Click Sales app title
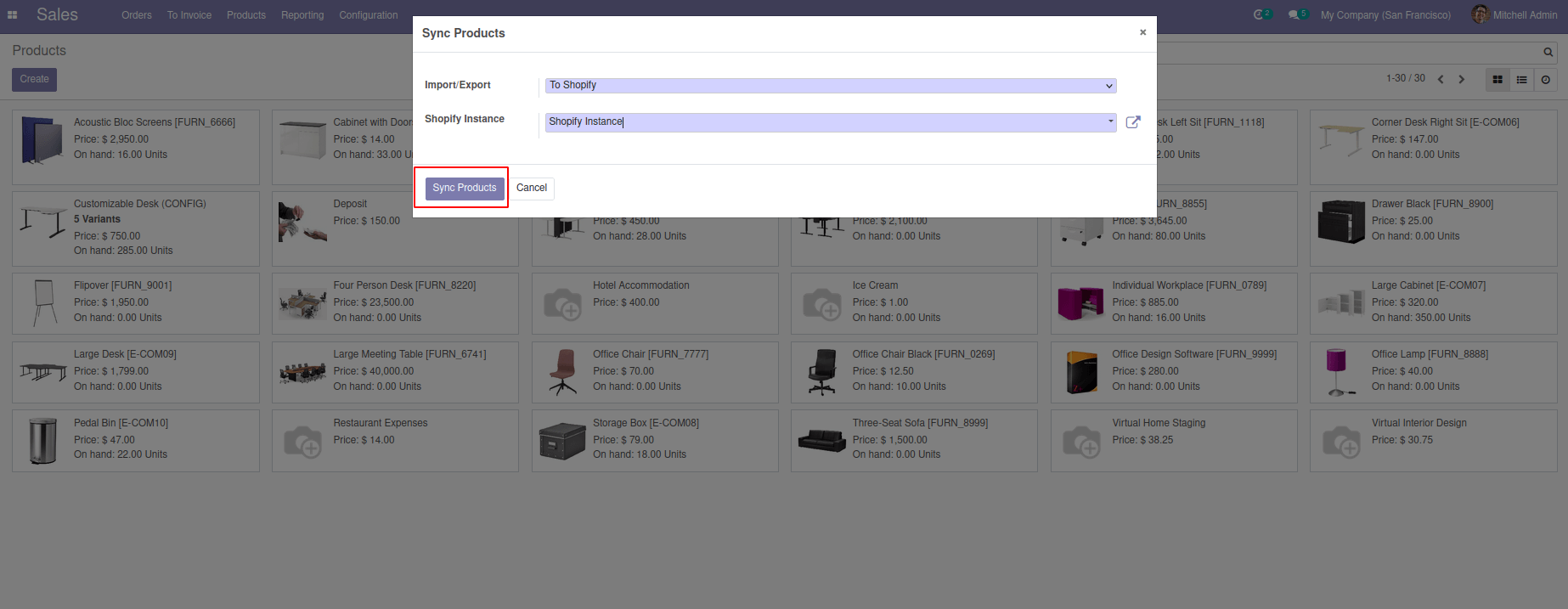Viewport: 1568px width, 609px height. [57, 14]
